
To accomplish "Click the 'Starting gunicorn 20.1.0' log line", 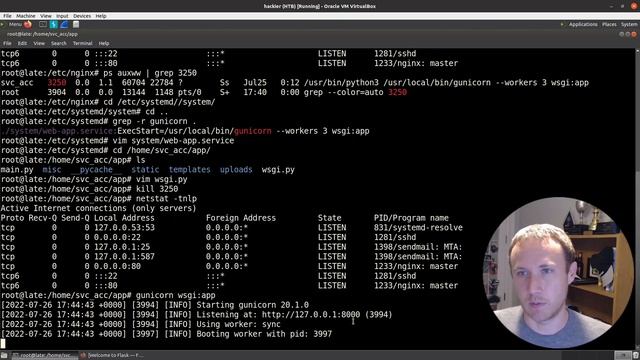I will pos(253,305).
